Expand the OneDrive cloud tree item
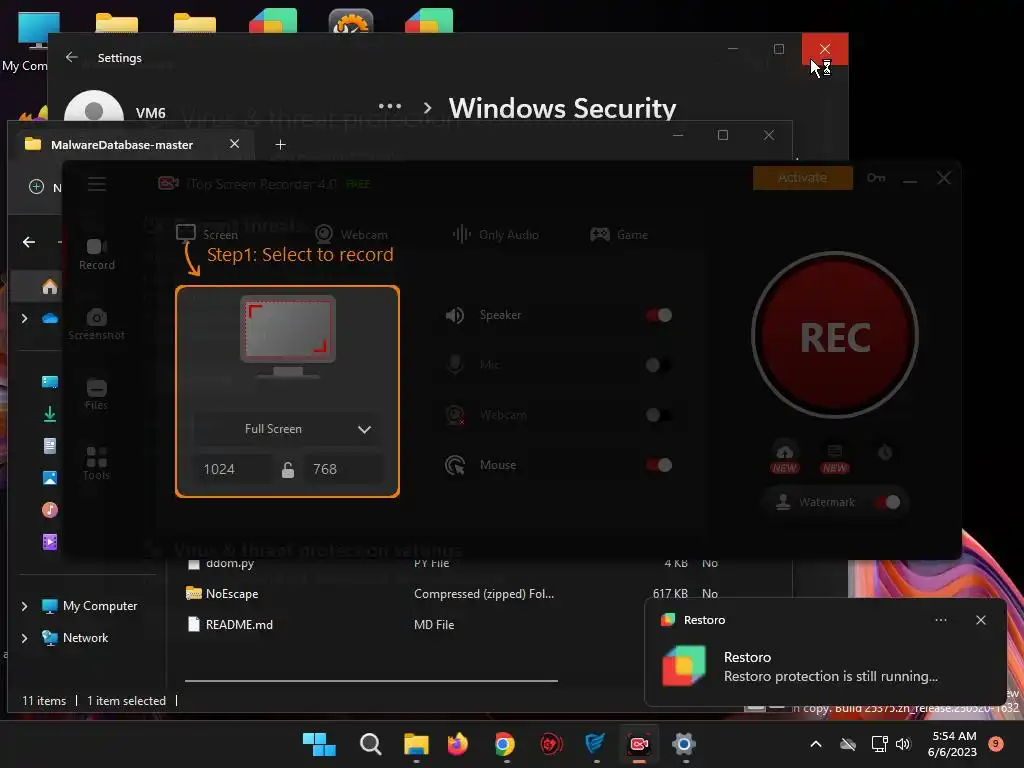The width and height of the screenshot is (1024, 768). pyautogui.click(x=24, y=319)
